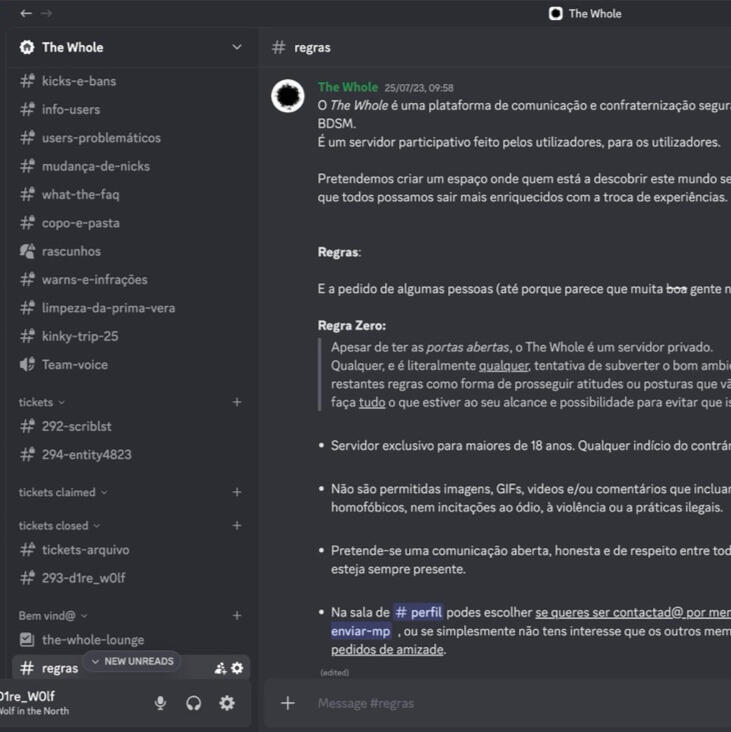The image size is (731, 732).
Task: Open User Settings gear beside headphones
Action: [227, 703]
